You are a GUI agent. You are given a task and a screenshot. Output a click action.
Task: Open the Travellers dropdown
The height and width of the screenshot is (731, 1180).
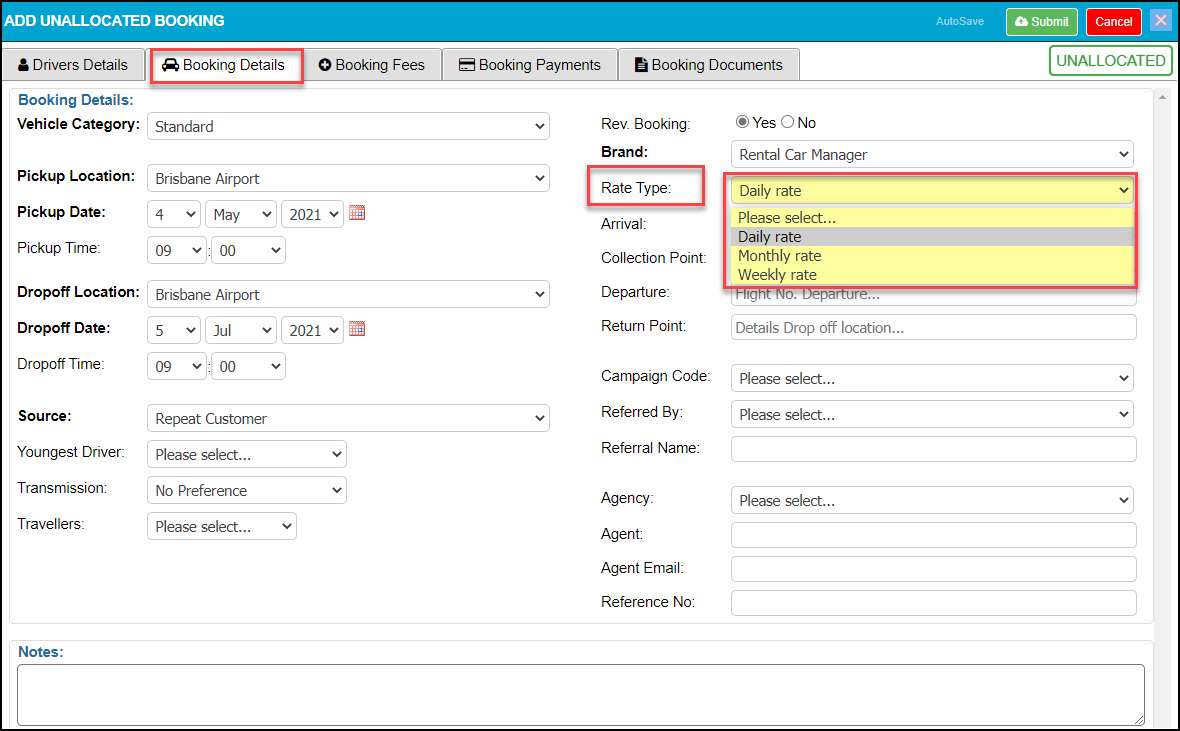(x=222, y=527)
